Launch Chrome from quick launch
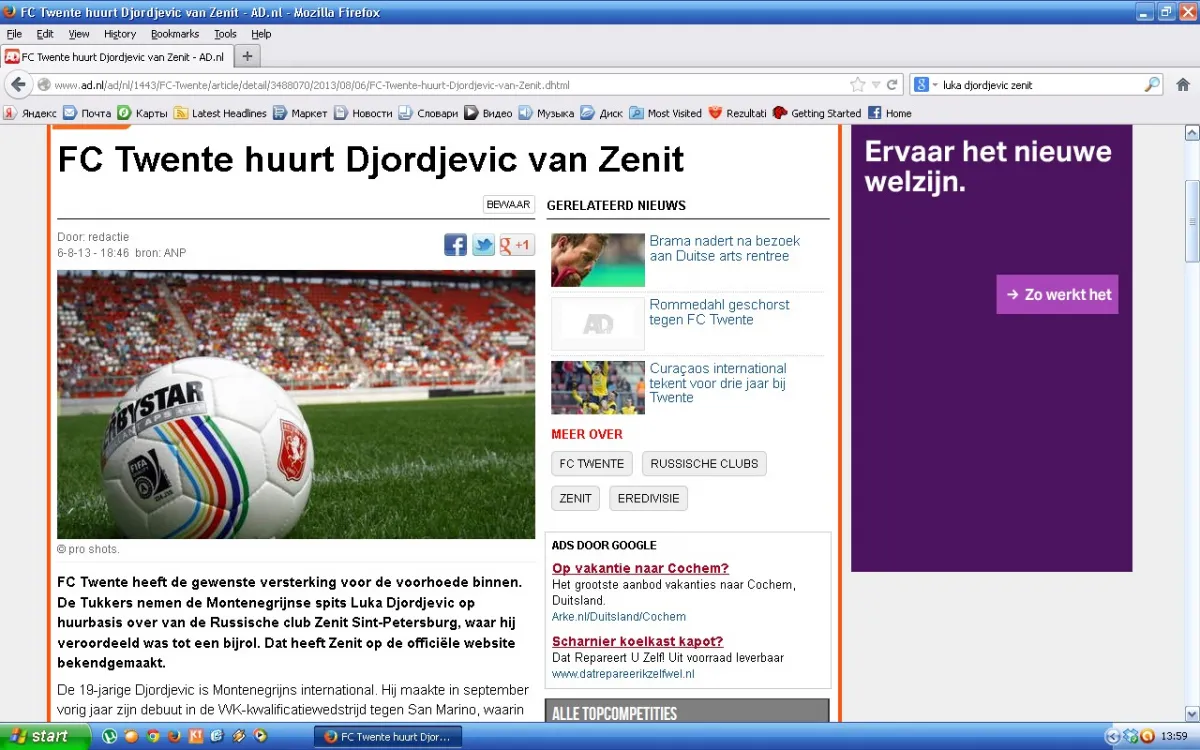 click(x=153, y=736)
